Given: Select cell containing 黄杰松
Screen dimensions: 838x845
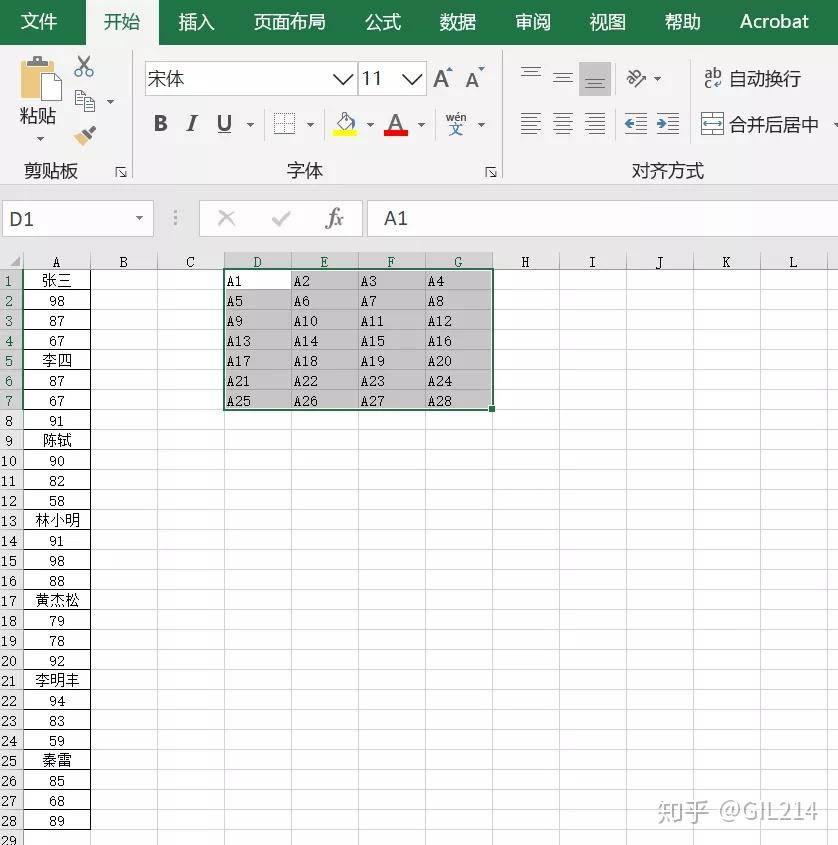Looking at the screenshot, I should coord(57,600).
